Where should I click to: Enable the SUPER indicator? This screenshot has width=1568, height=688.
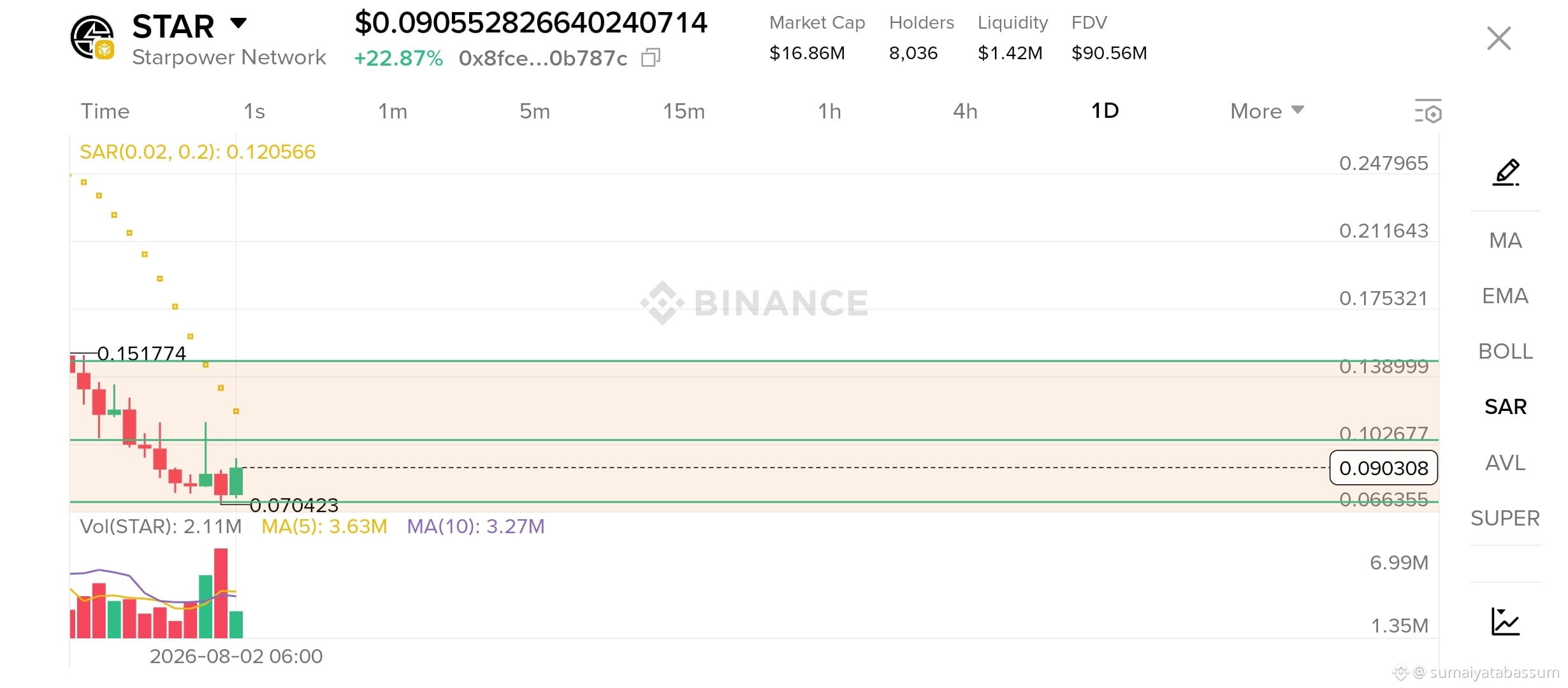click(x=1506, y=518)
